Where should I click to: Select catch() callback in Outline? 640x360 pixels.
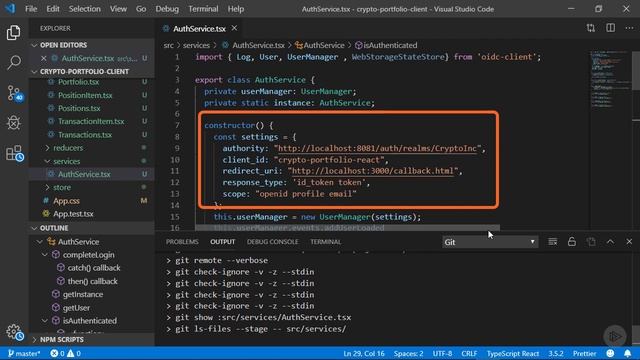[94, 268]
